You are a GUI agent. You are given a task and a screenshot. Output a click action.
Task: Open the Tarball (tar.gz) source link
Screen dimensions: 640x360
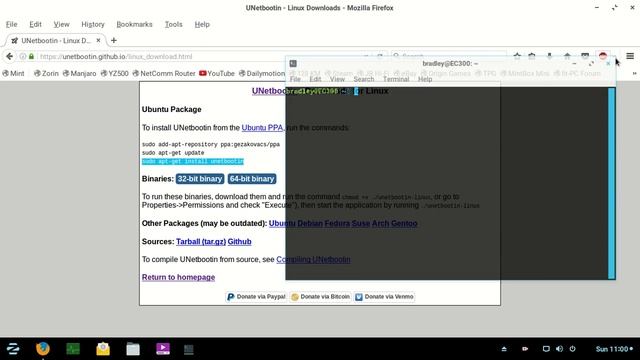point(201,242)
